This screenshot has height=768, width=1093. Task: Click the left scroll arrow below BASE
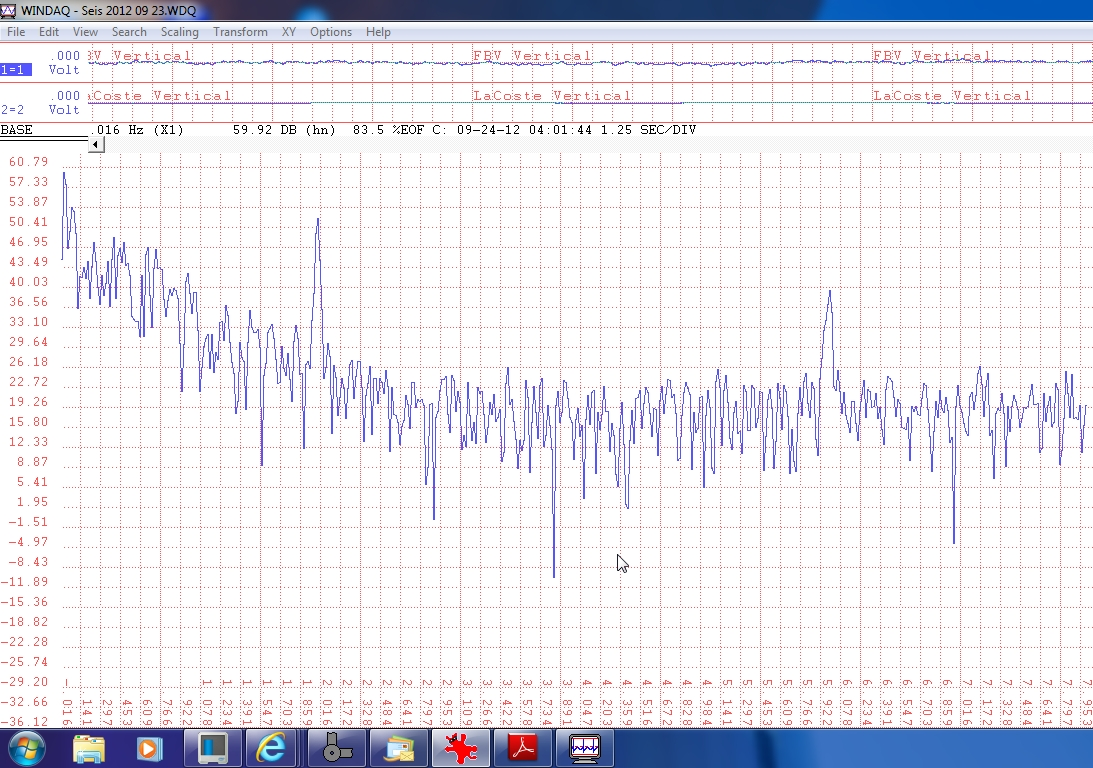(x=97, y=144)
